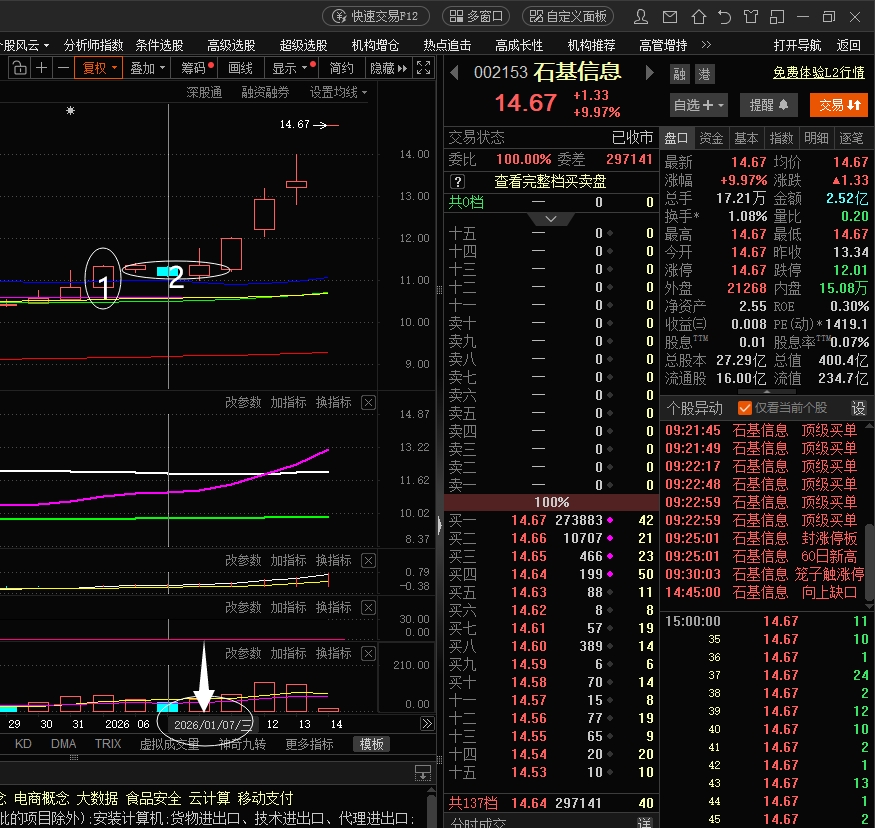The width and height of the screenshot is (875, 828).
Task: Toggle the 融资融券 overlay label
Action: [265, 92]
